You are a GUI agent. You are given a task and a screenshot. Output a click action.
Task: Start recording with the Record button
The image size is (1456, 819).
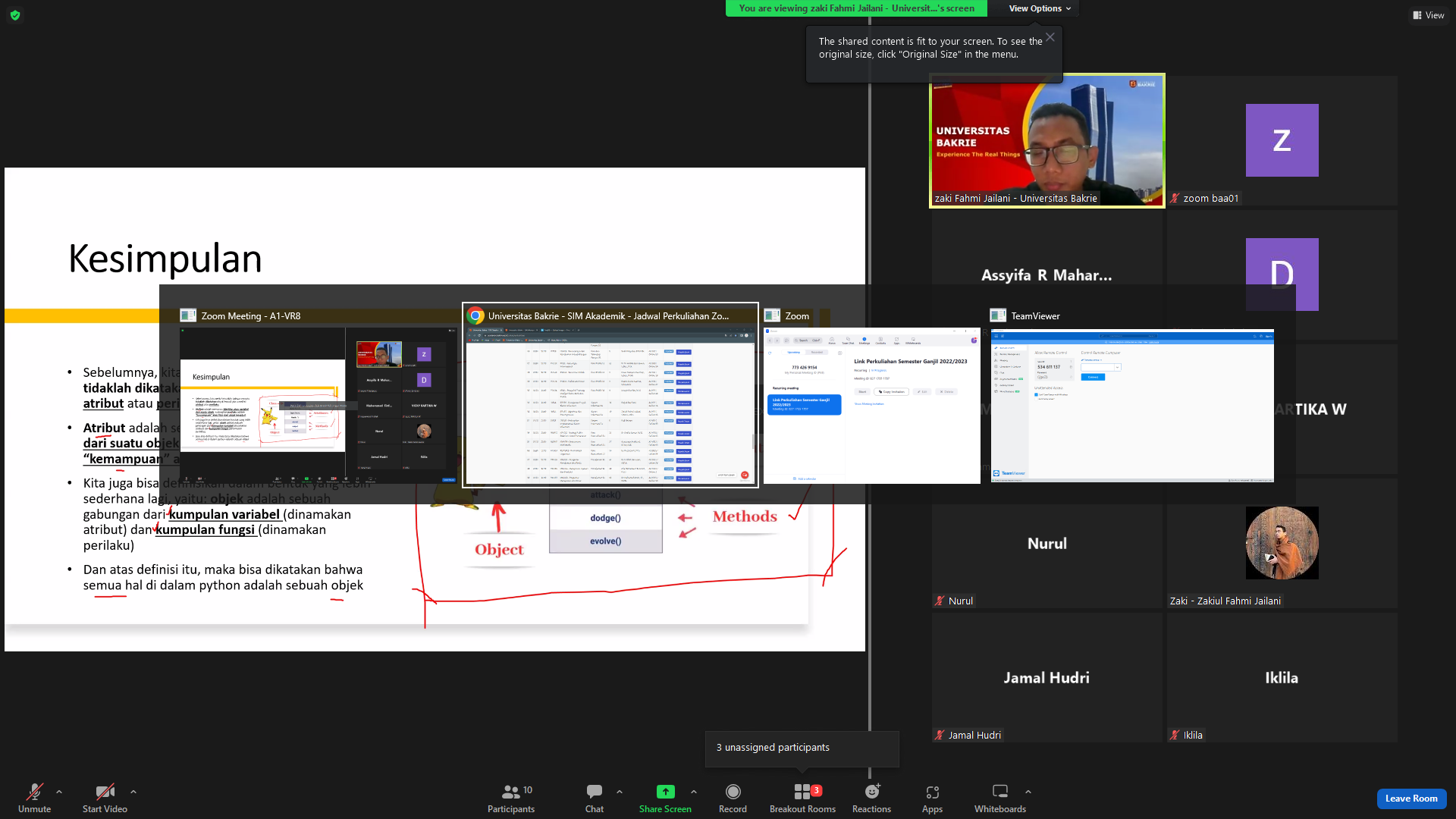[x=733, y=798]
